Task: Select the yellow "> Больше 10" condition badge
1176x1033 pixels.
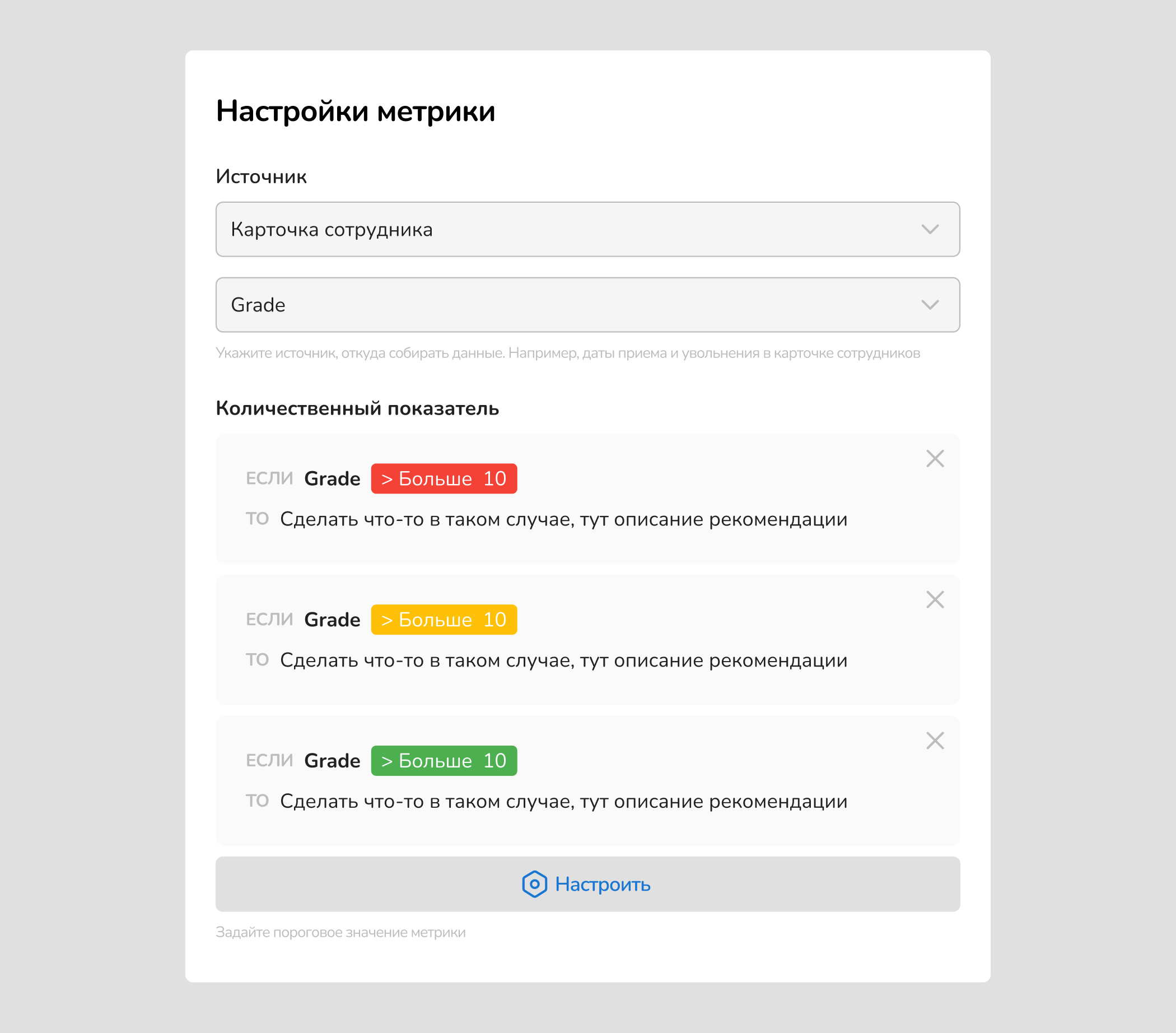Action: (x=444, y=620)
